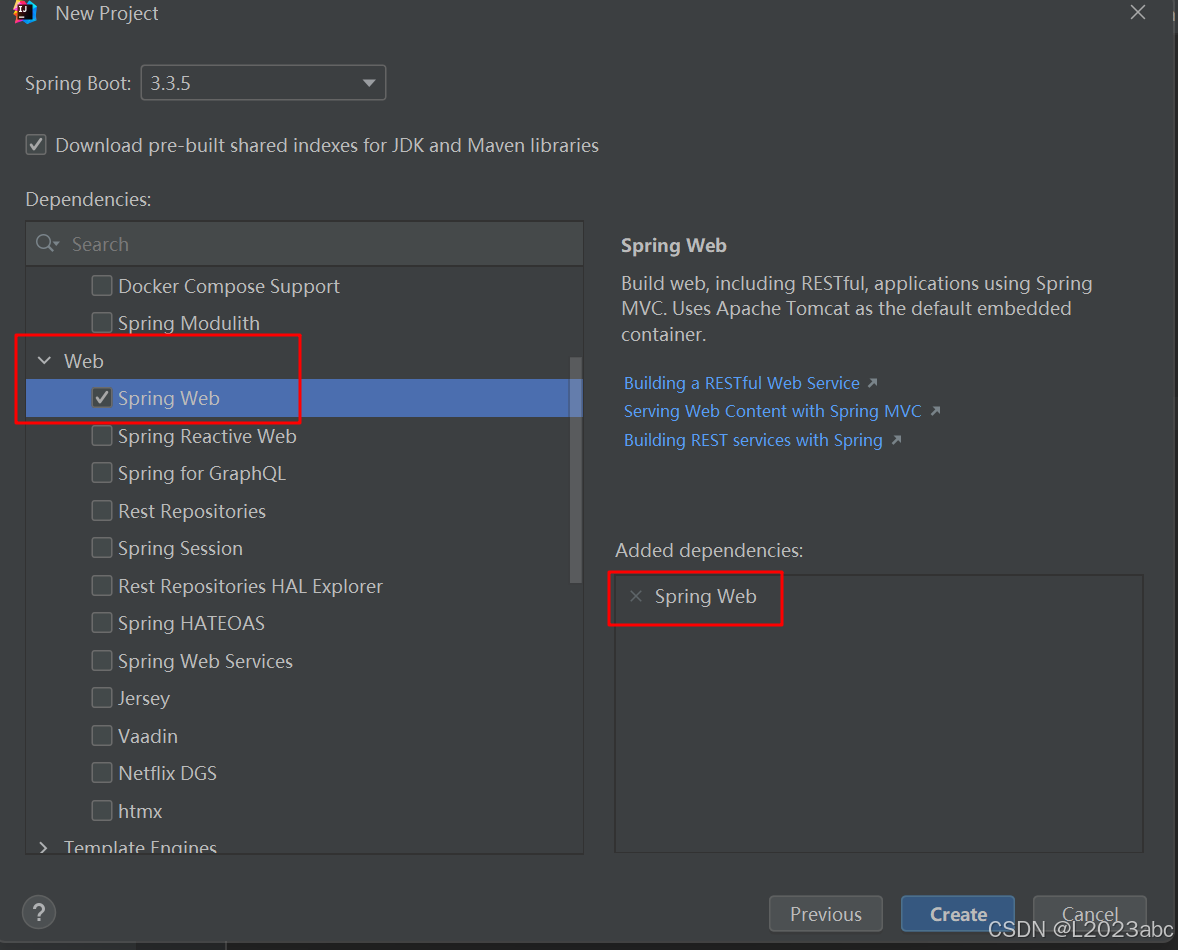This screenshot has height=950, width=1178.
Task: Check Docker Compose Support
Action: click(x=101, y=285)
